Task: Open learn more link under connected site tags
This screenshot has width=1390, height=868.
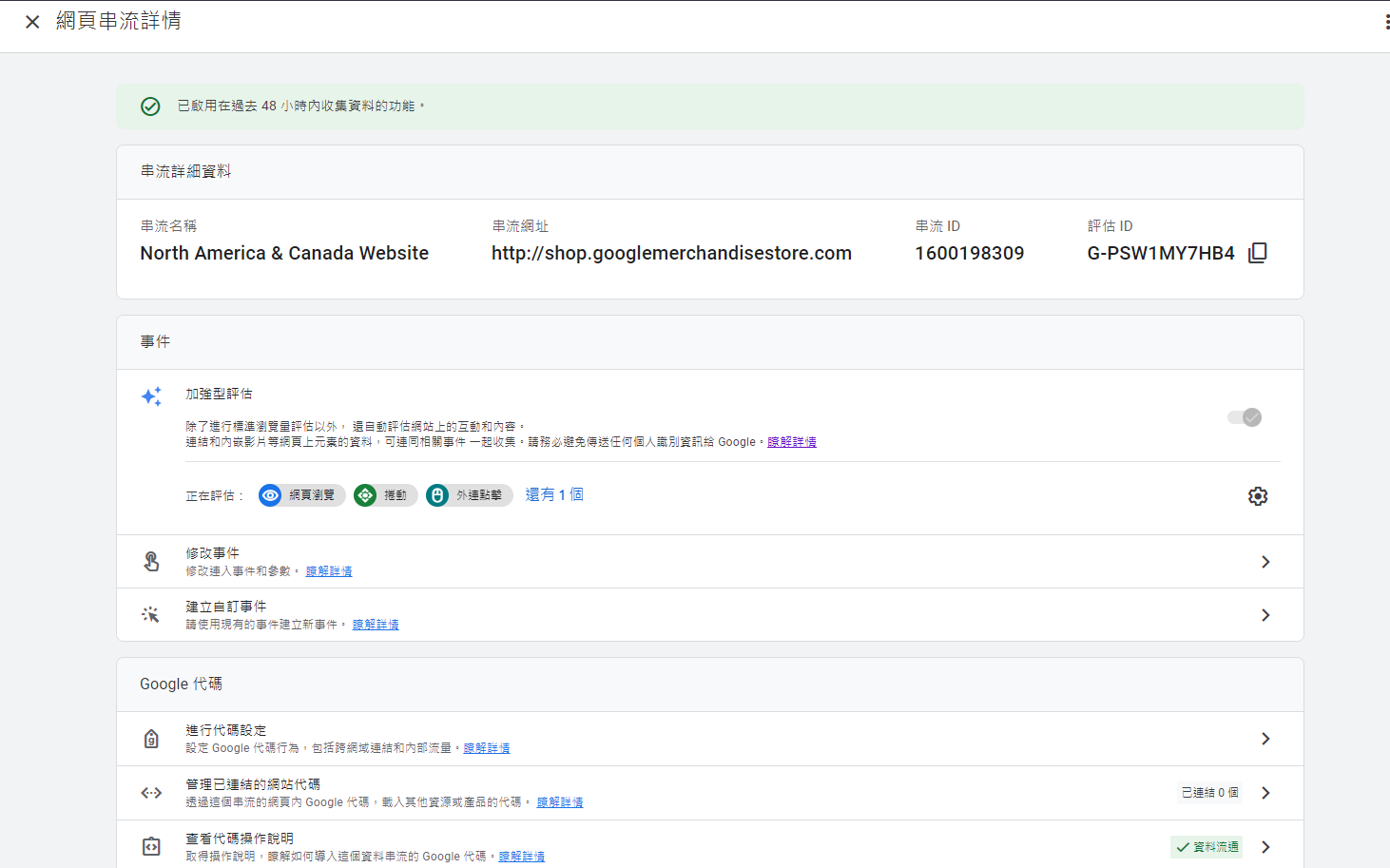Action: point(560,802)
